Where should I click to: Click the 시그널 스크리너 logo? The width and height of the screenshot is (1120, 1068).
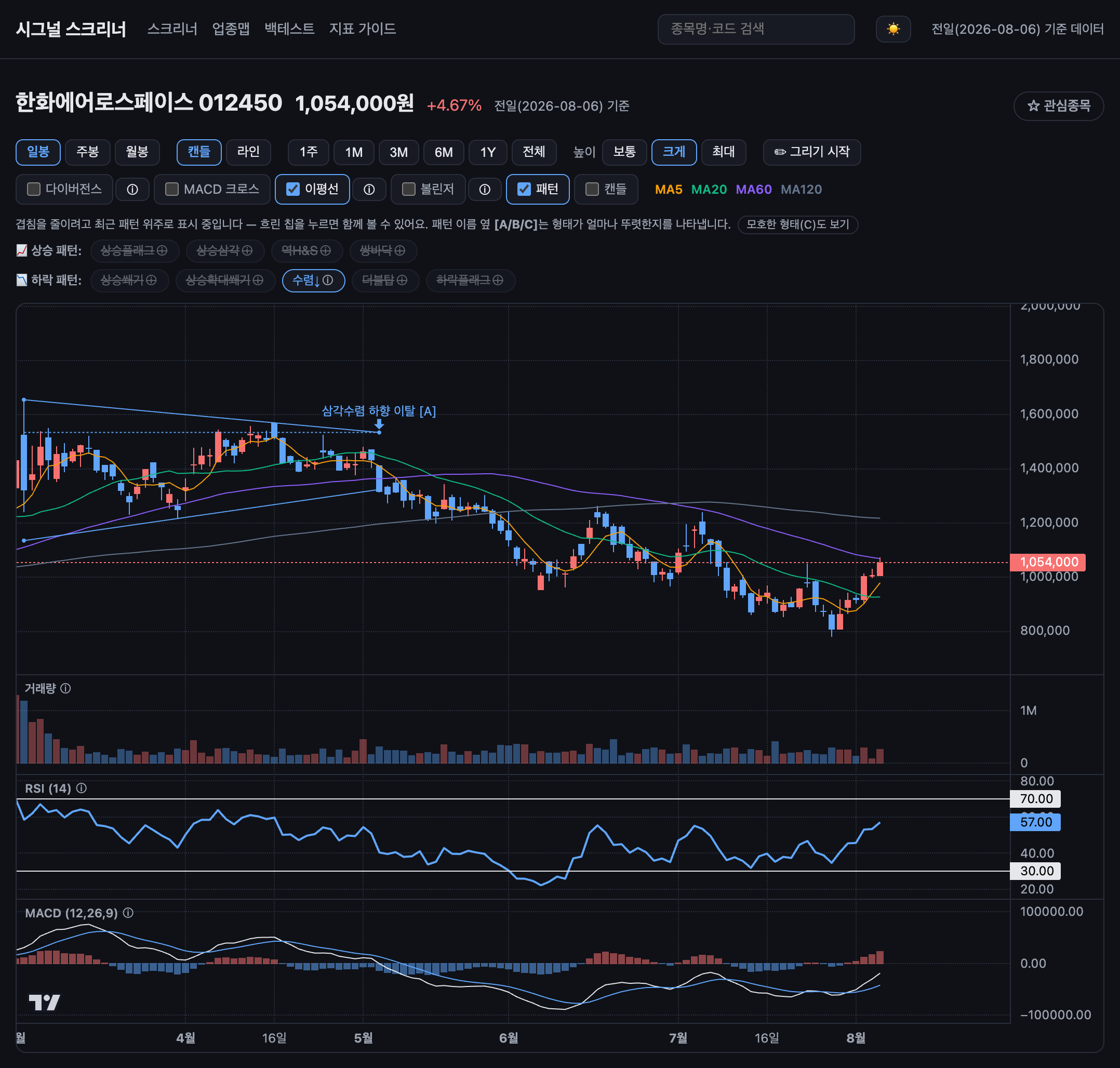(71, 29)
